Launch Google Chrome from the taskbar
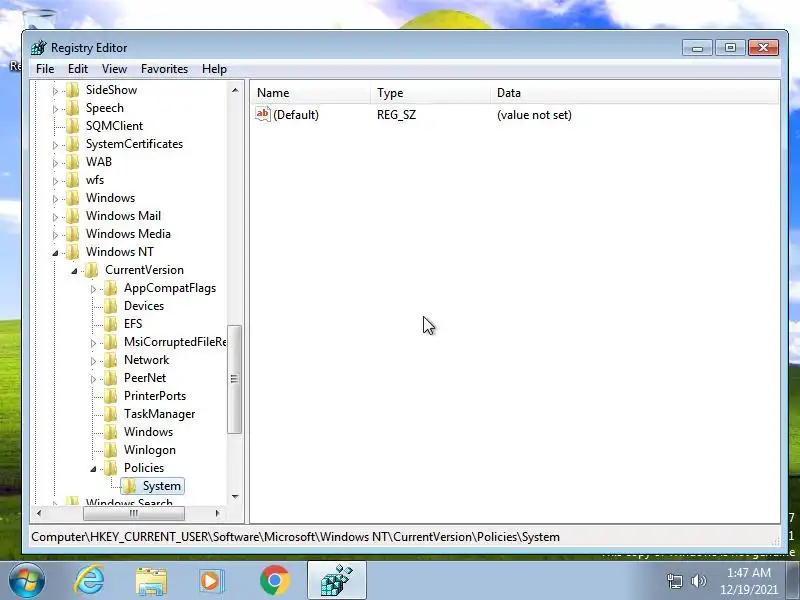Viewport: 800px width, 600px height. [x=274, y=581]
